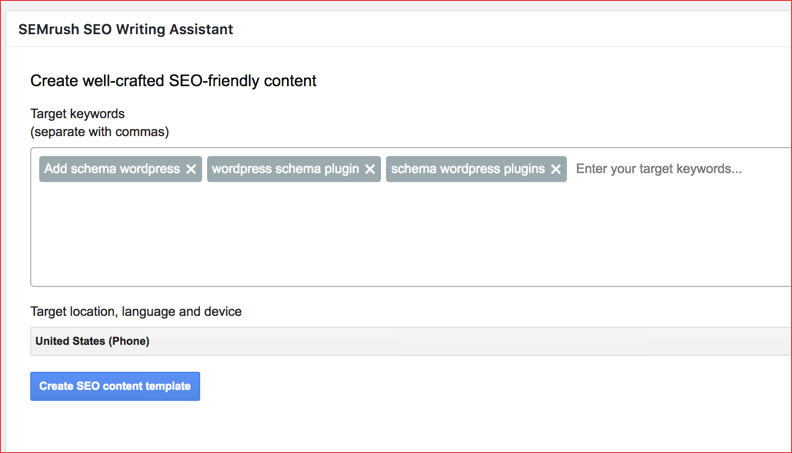Image resolution: width=792 pixels, height=453 pixels.
Task: Click the "Target location, language and device" label
Action: click(x=136, y=312)
